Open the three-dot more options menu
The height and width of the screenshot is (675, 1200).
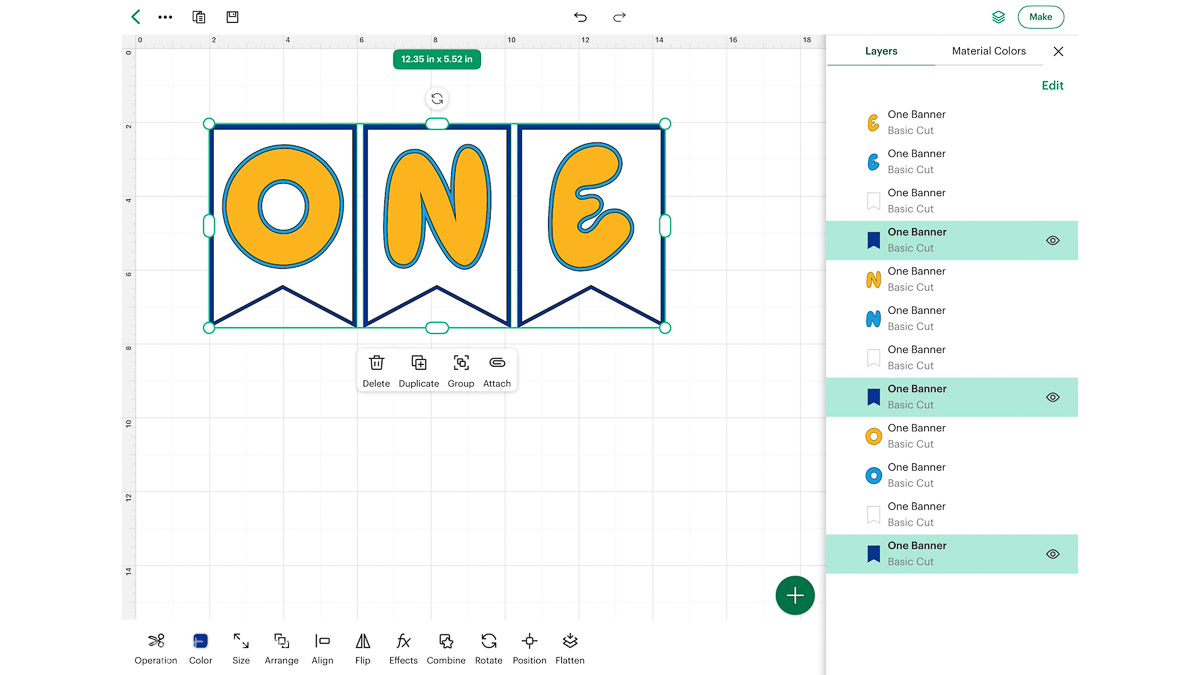[165, 17]
